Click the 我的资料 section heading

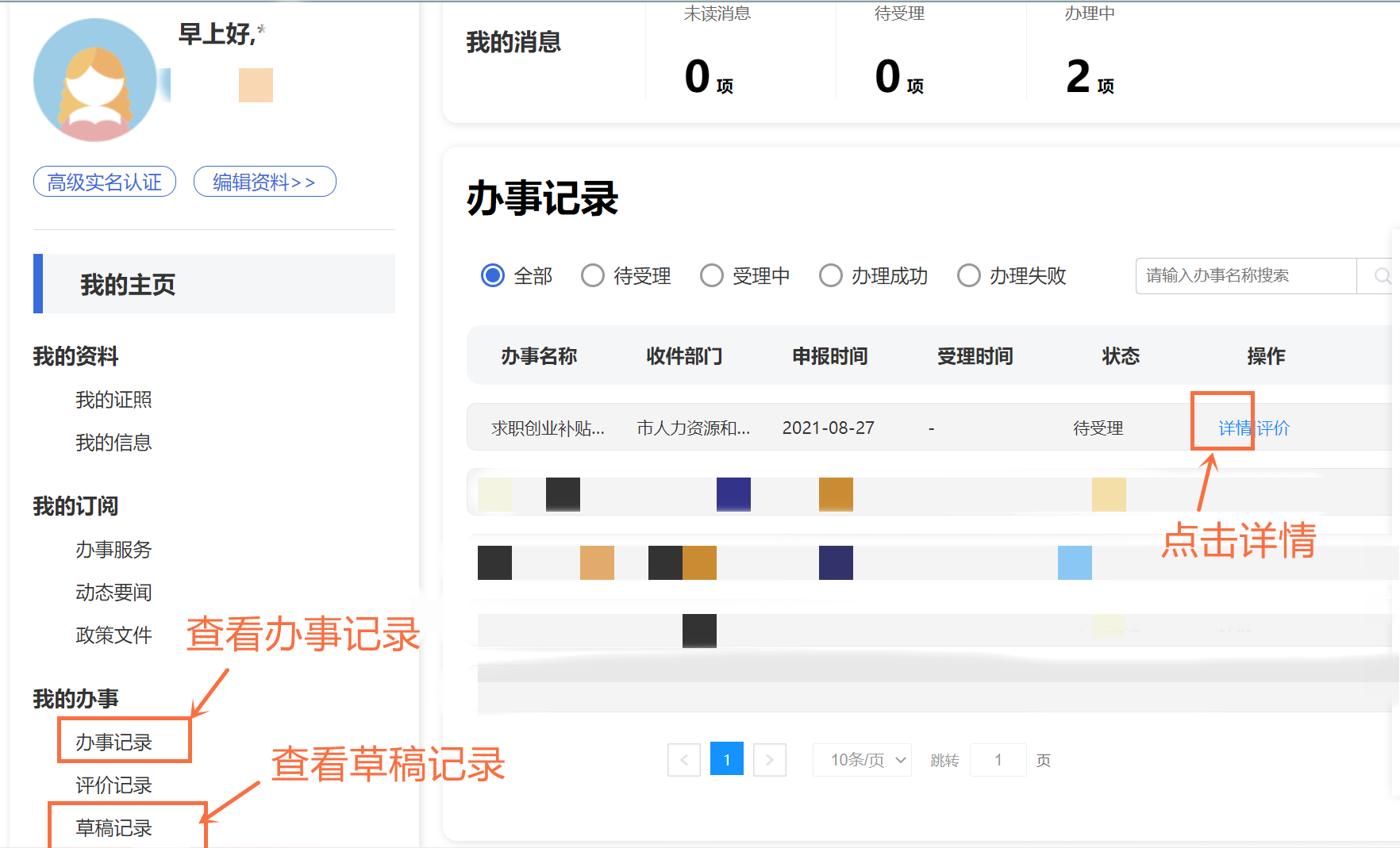coord(75,356)
